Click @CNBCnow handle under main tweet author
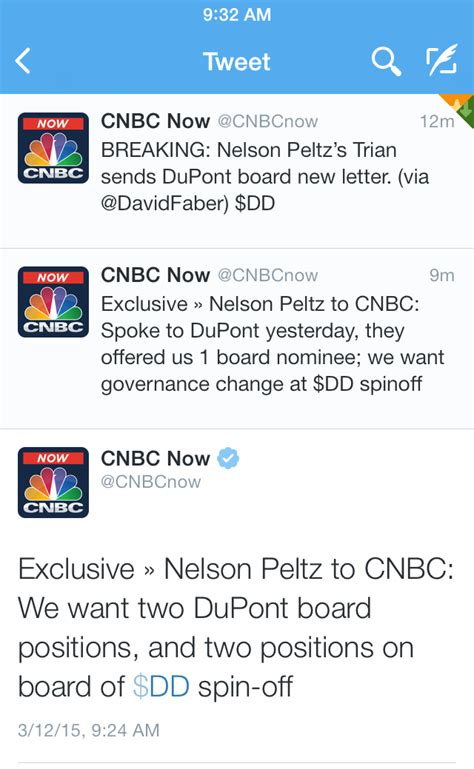This screenshot has width=474, height=769. (x=151, y=482)
